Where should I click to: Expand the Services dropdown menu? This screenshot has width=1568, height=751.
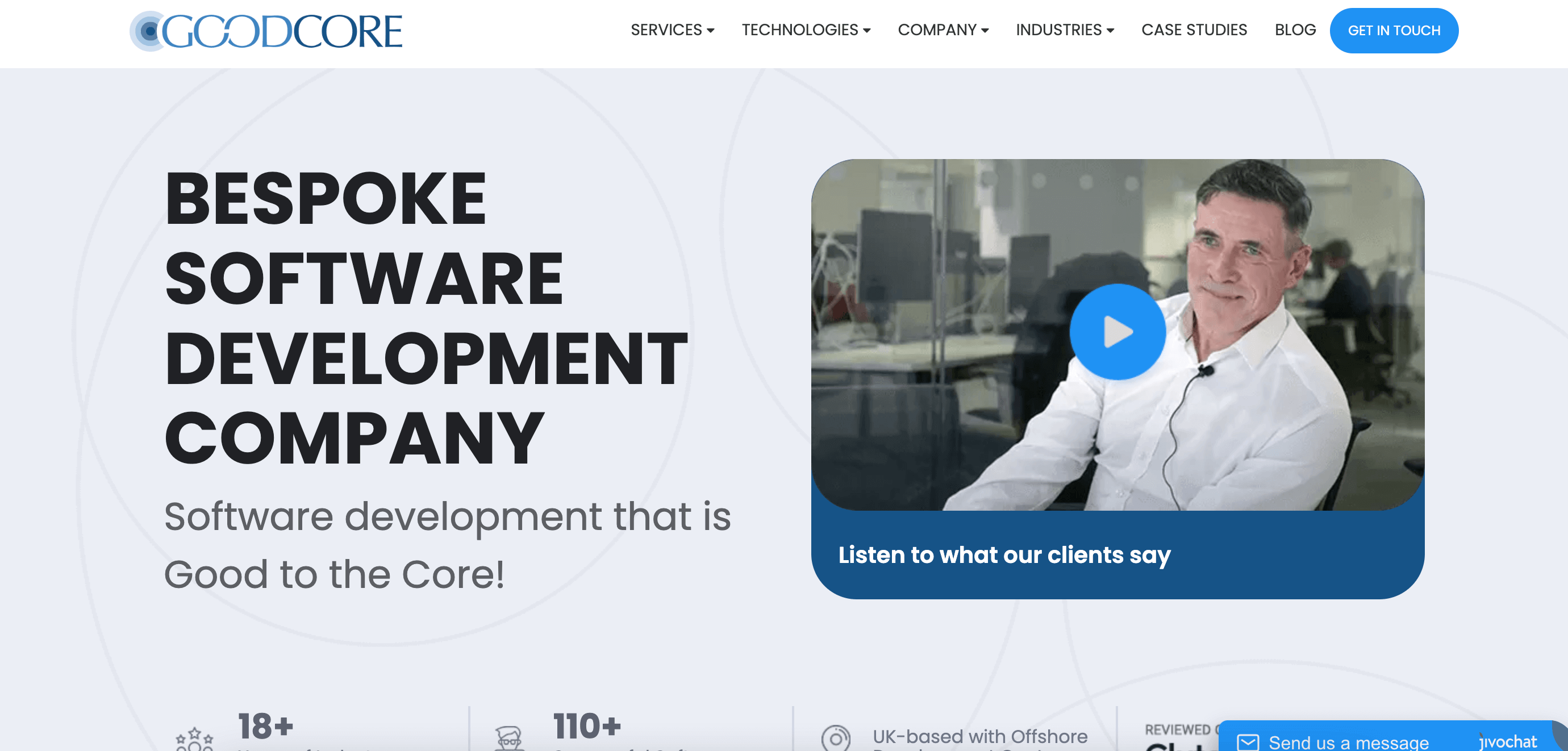click(672, 30)
